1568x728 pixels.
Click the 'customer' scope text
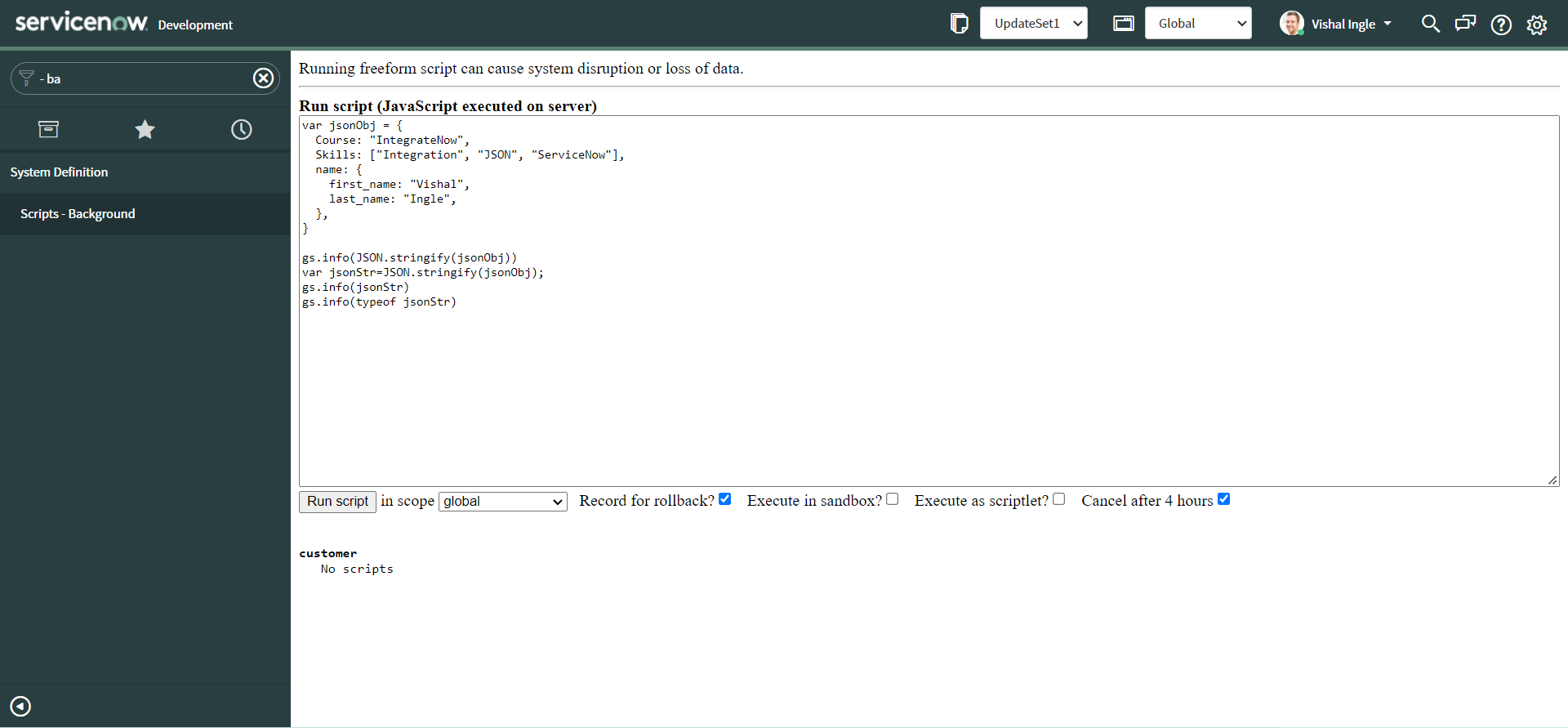click(328, 554)
